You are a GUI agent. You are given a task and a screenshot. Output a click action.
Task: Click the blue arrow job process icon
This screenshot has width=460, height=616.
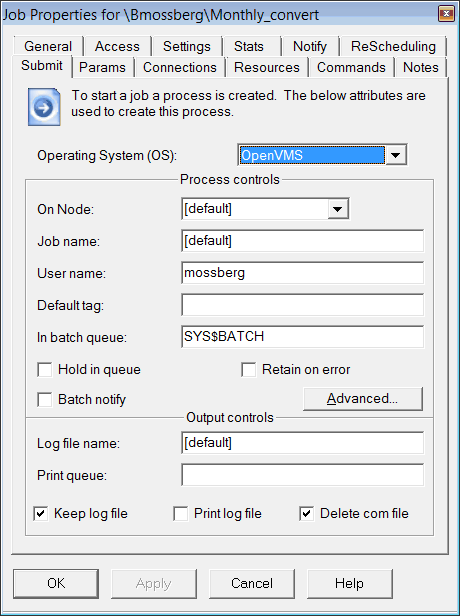(44, 107)
